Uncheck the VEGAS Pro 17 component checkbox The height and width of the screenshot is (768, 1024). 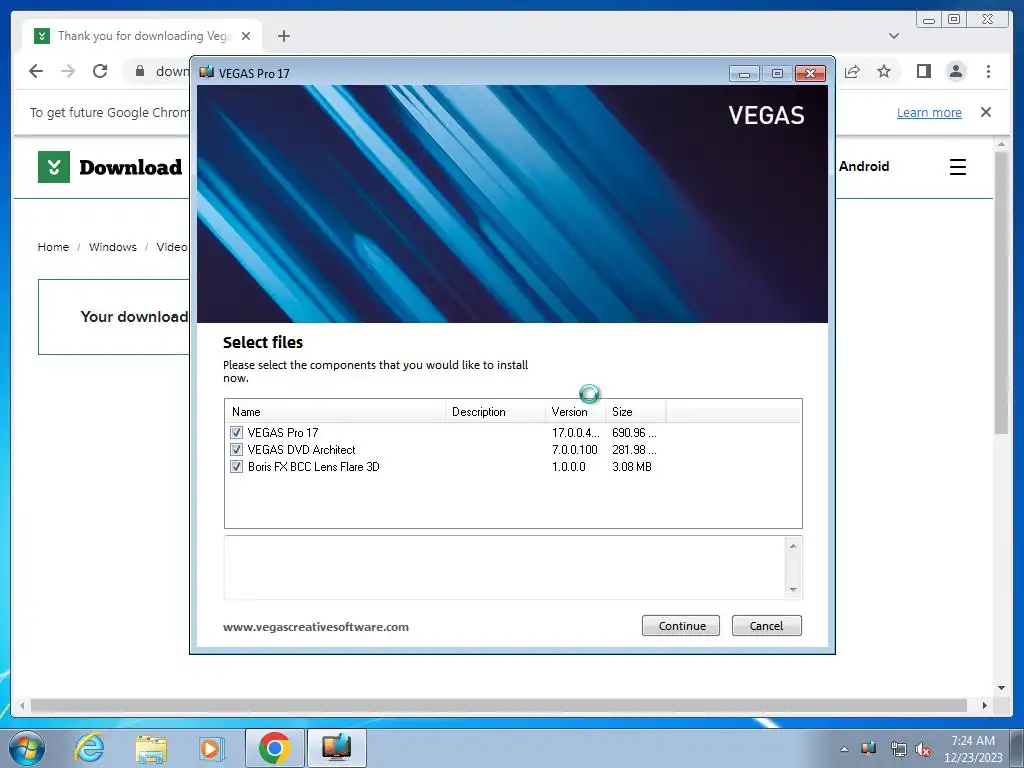pos(236,432)
